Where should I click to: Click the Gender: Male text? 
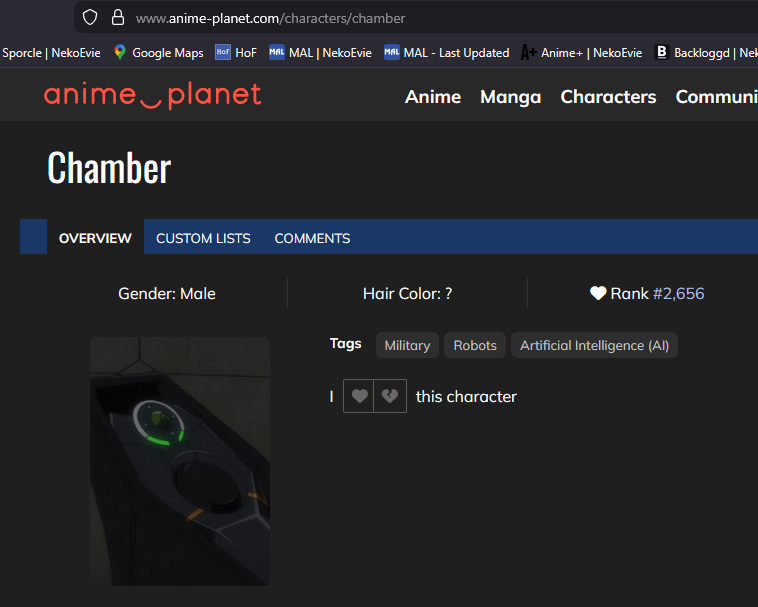click(167, 293)
